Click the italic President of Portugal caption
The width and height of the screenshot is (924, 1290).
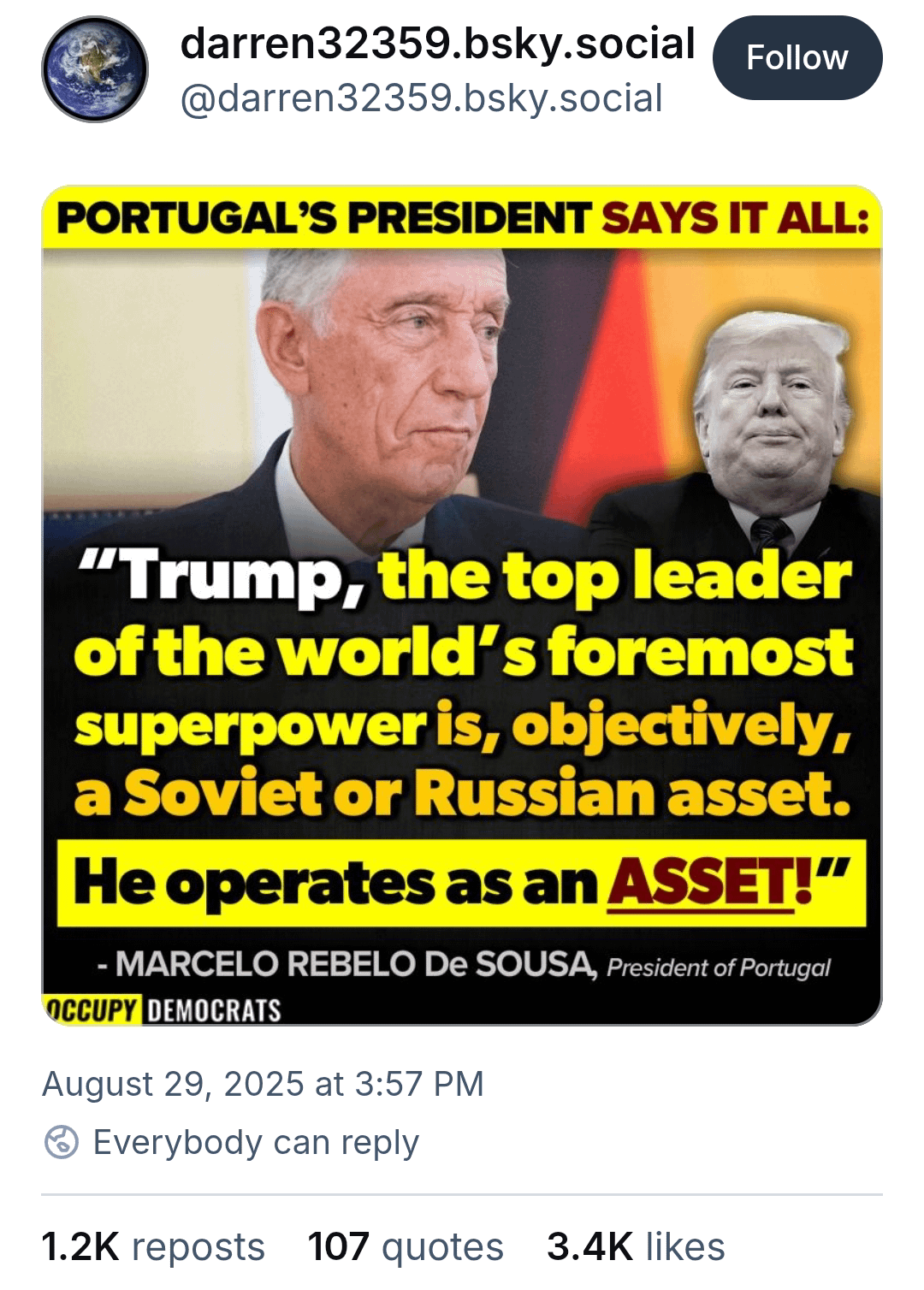719,967
